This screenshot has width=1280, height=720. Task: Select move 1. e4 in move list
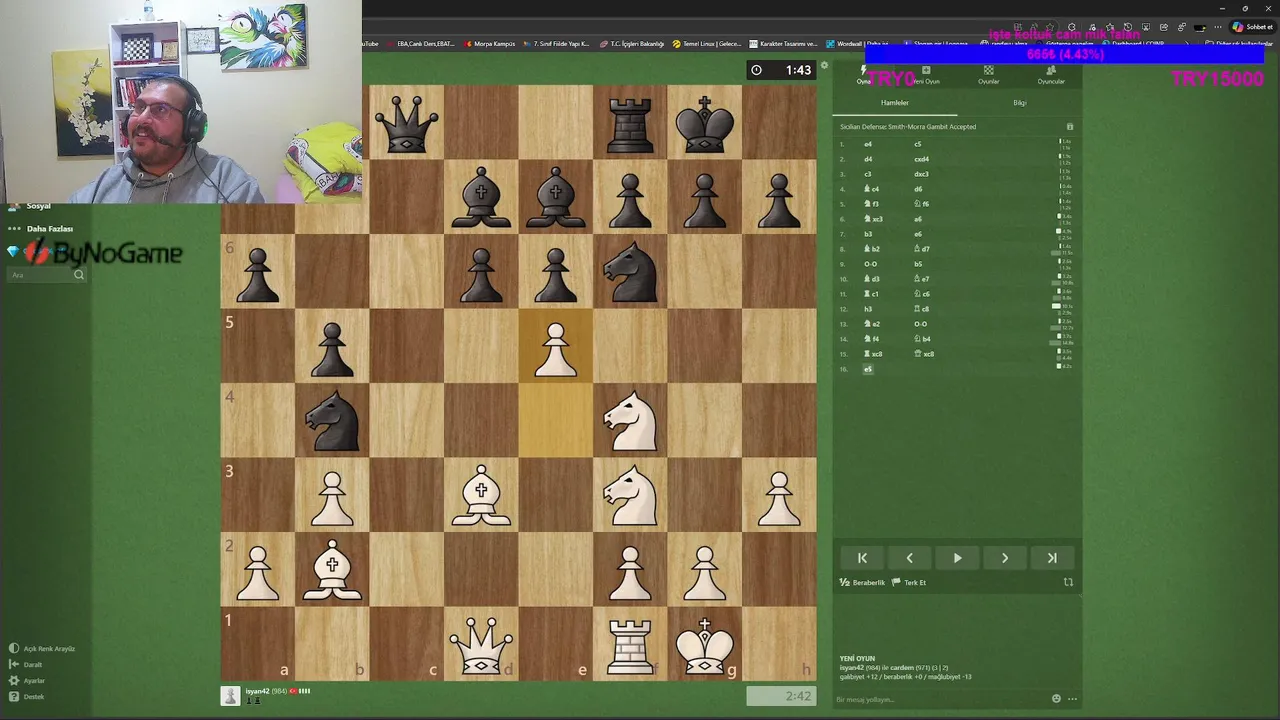pyautogui.click(x=868, y=144)
